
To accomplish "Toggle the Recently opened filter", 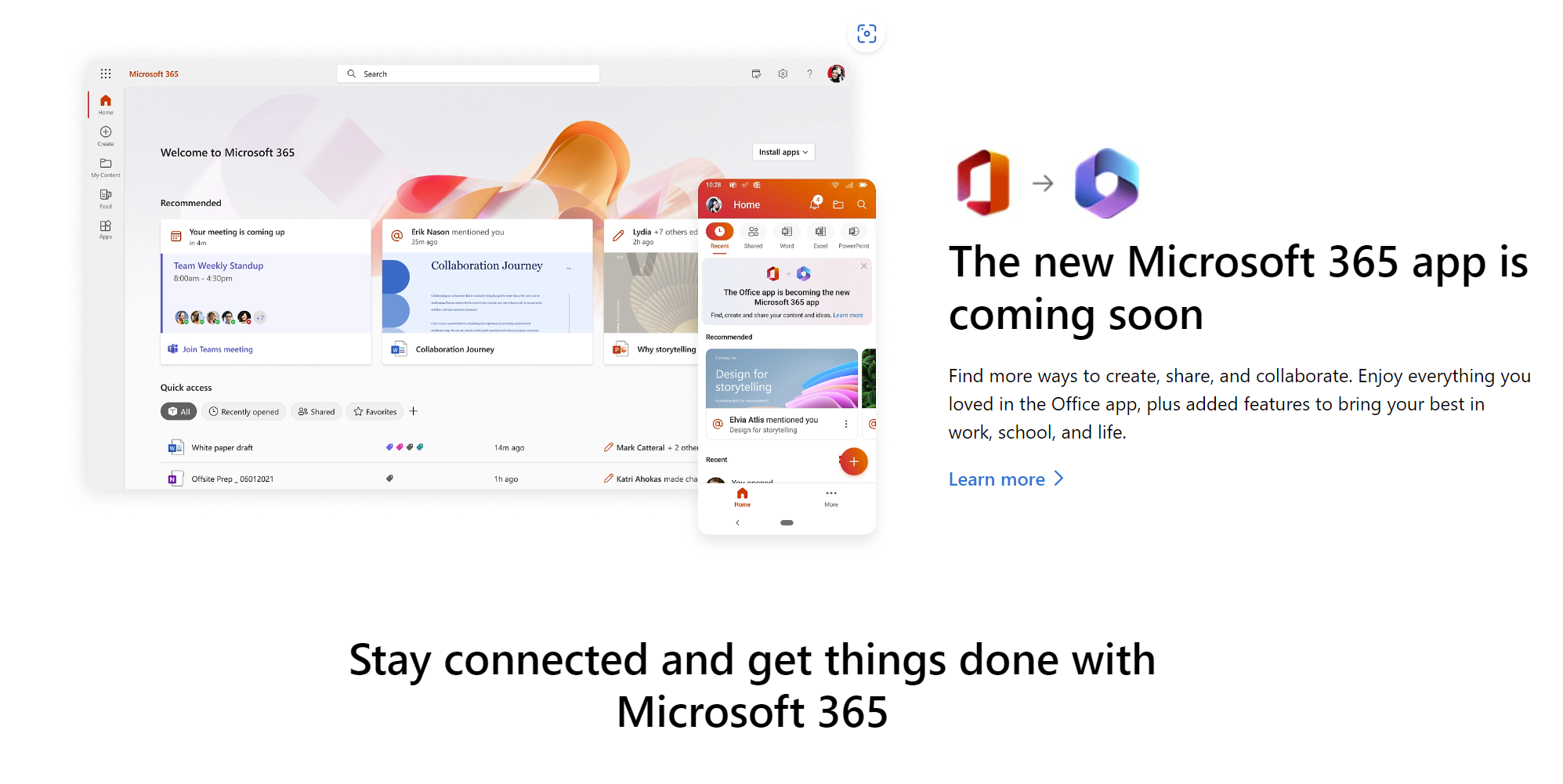I will [244, 411].
